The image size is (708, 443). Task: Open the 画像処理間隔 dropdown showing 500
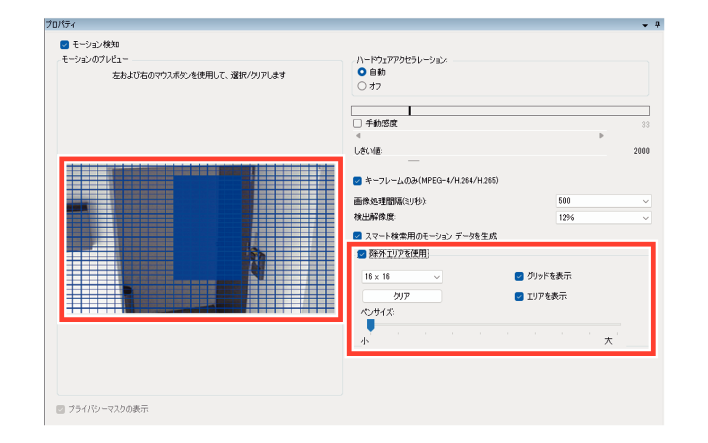coord(603,201)
